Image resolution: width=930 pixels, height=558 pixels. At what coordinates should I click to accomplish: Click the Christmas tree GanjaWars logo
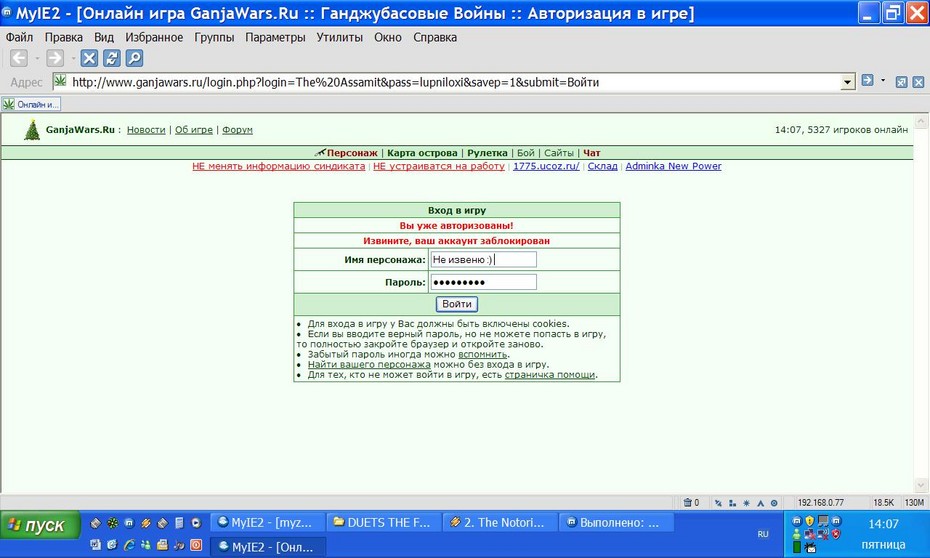pyautogui.click(x=31, y=129)
